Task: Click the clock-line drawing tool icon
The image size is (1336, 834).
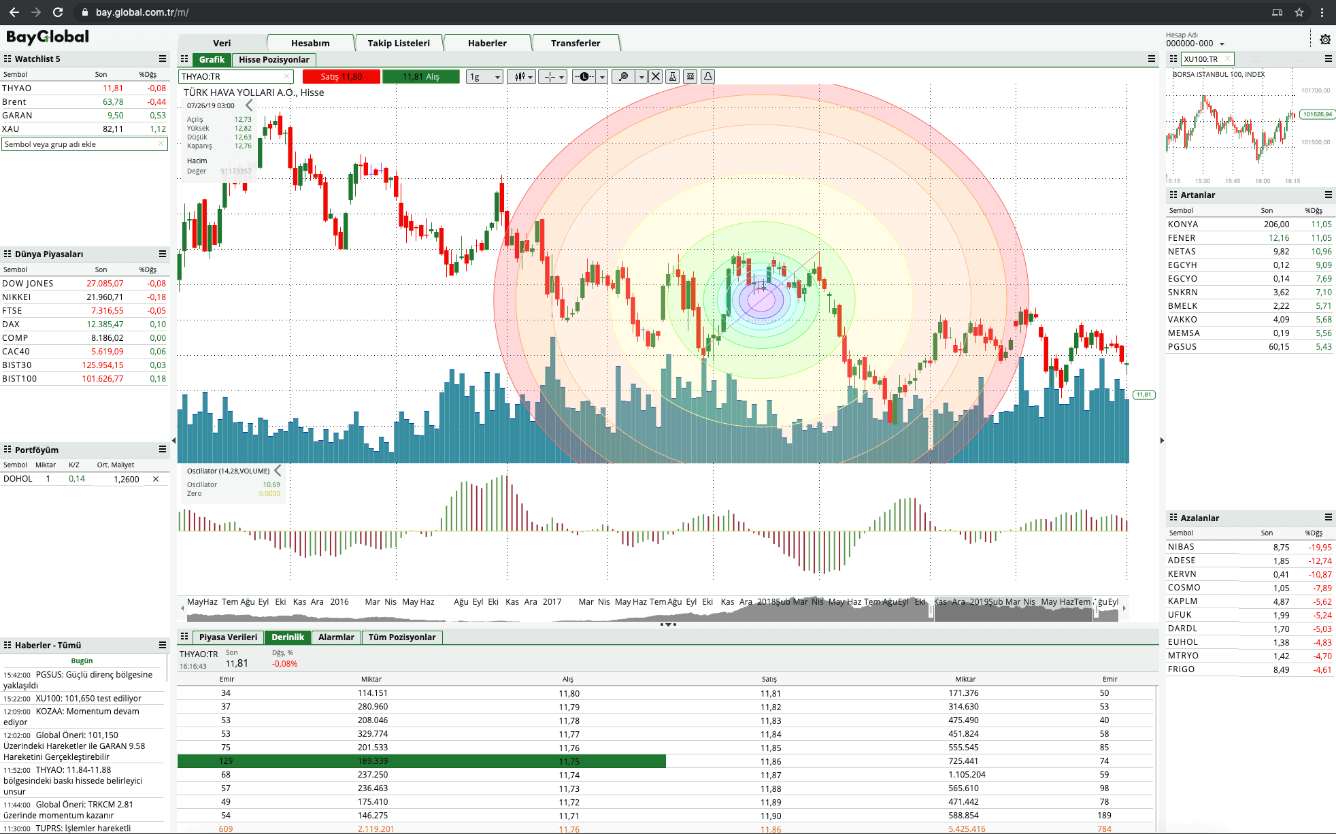Action: point(586,76)
